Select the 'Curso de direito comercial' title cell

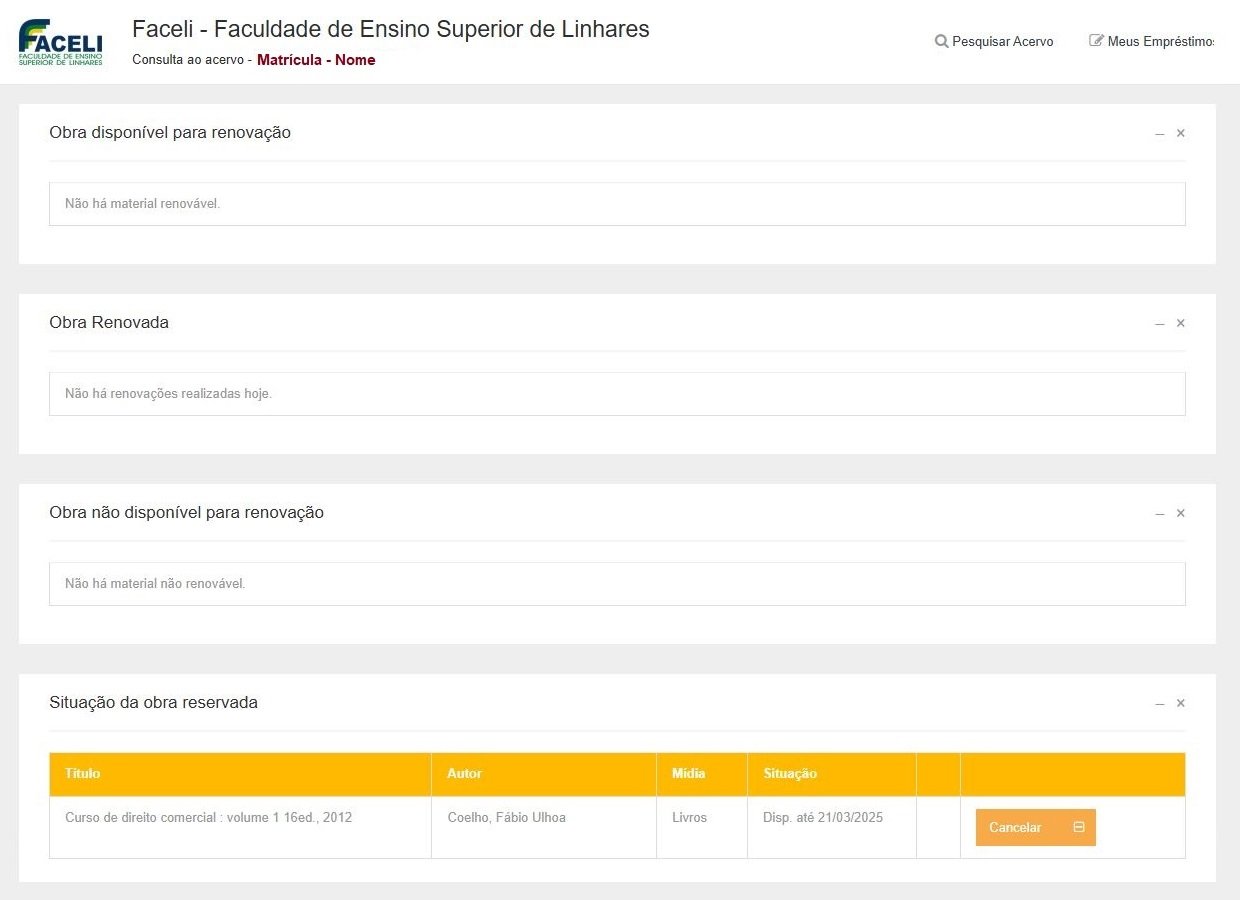[208, 818]
